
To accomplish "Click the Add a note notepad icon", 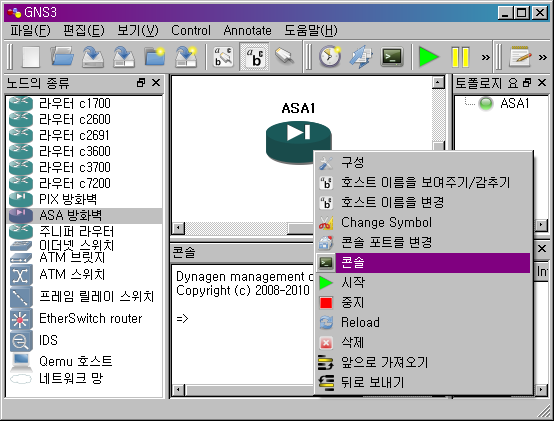I will pos(520,57).
